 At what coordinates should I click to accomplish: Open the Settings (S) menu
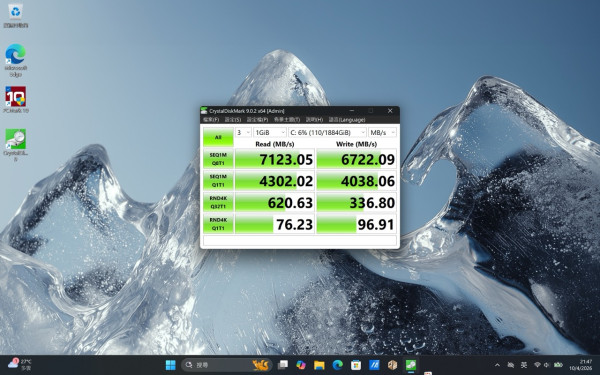click(233, 120)
